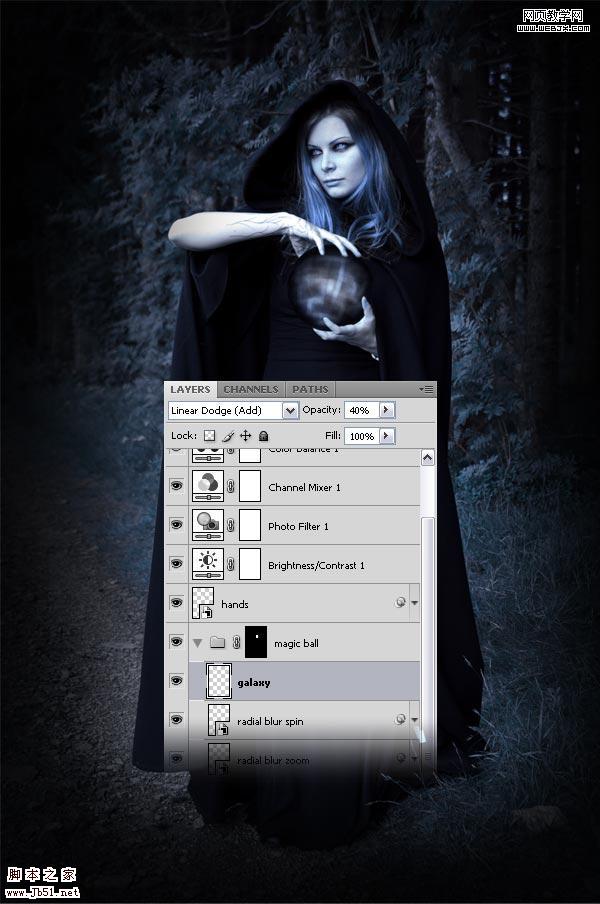Select the Channel Mixer adjustment icon
Screen dimensions: 600x904
click(207, 485)
